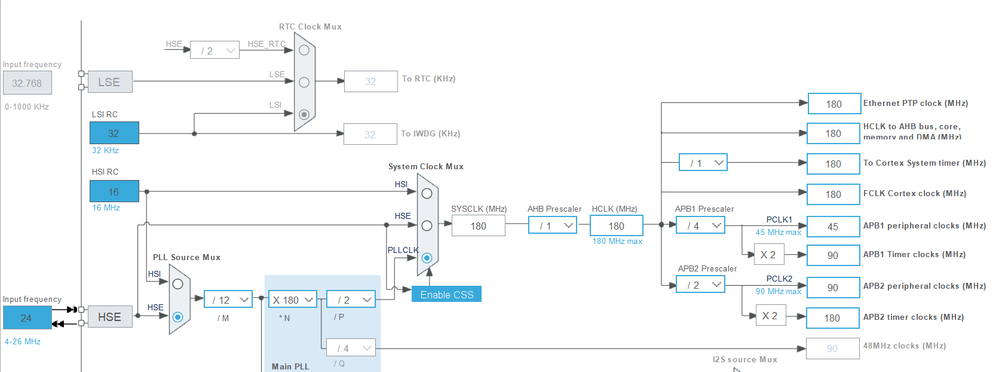Click the LSE input frequency 32.768 field
Screen dimensions: 999x372
(x=27, y=83)
